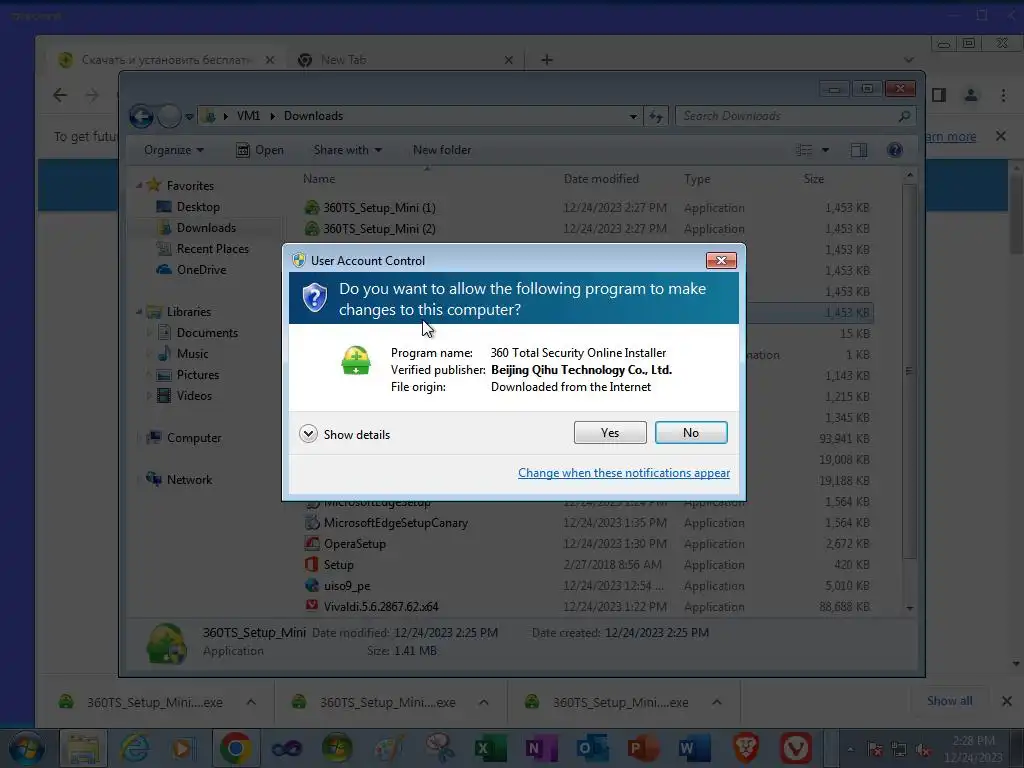
Task: Launch OneNote from the taskbar
Action: click(x=541, y=748)
